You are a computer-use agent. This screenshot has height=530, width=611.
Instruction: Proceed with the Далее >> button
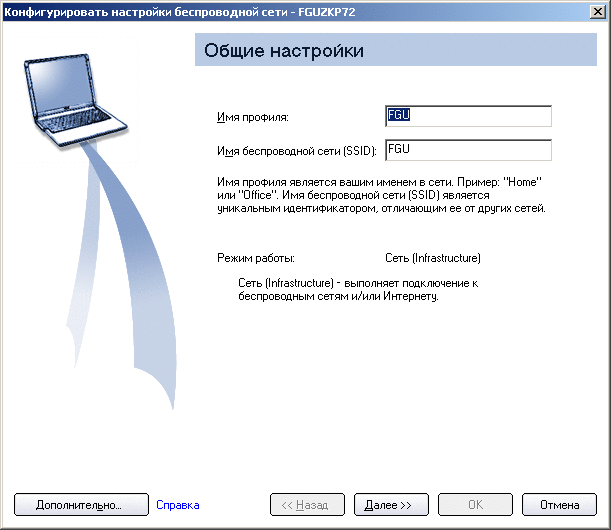pyautogui.click(x=394, y=505)
